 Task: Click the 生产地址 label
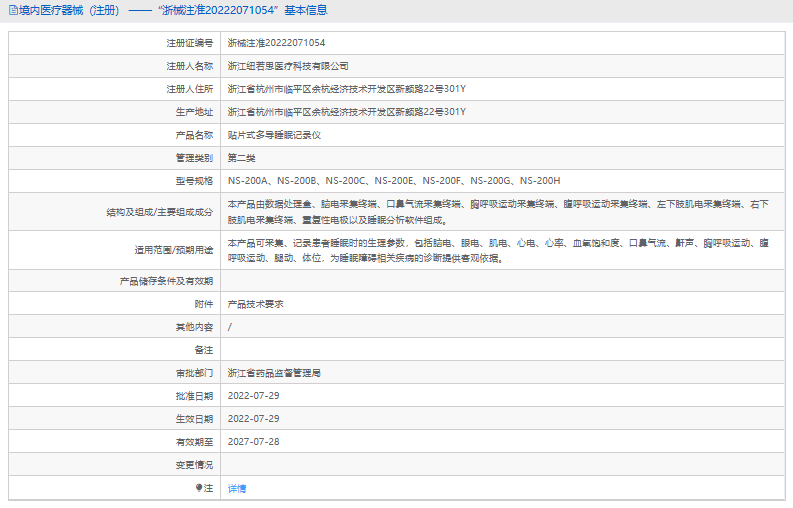(194, 112)
